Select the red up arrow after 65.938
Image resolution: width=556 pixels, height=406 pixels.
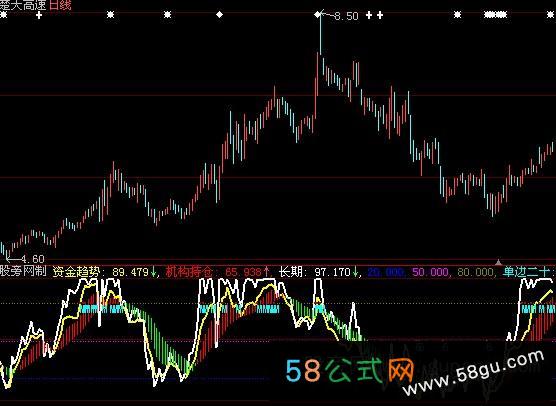click(266, 272)
